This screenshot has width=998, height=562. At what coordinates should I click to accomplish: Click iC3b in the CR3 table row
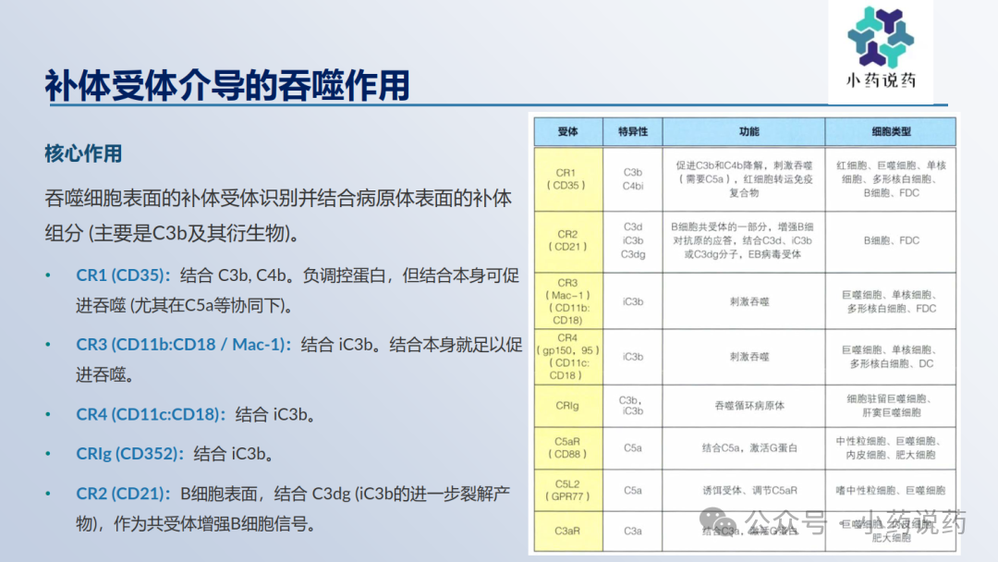coord(633,302)
